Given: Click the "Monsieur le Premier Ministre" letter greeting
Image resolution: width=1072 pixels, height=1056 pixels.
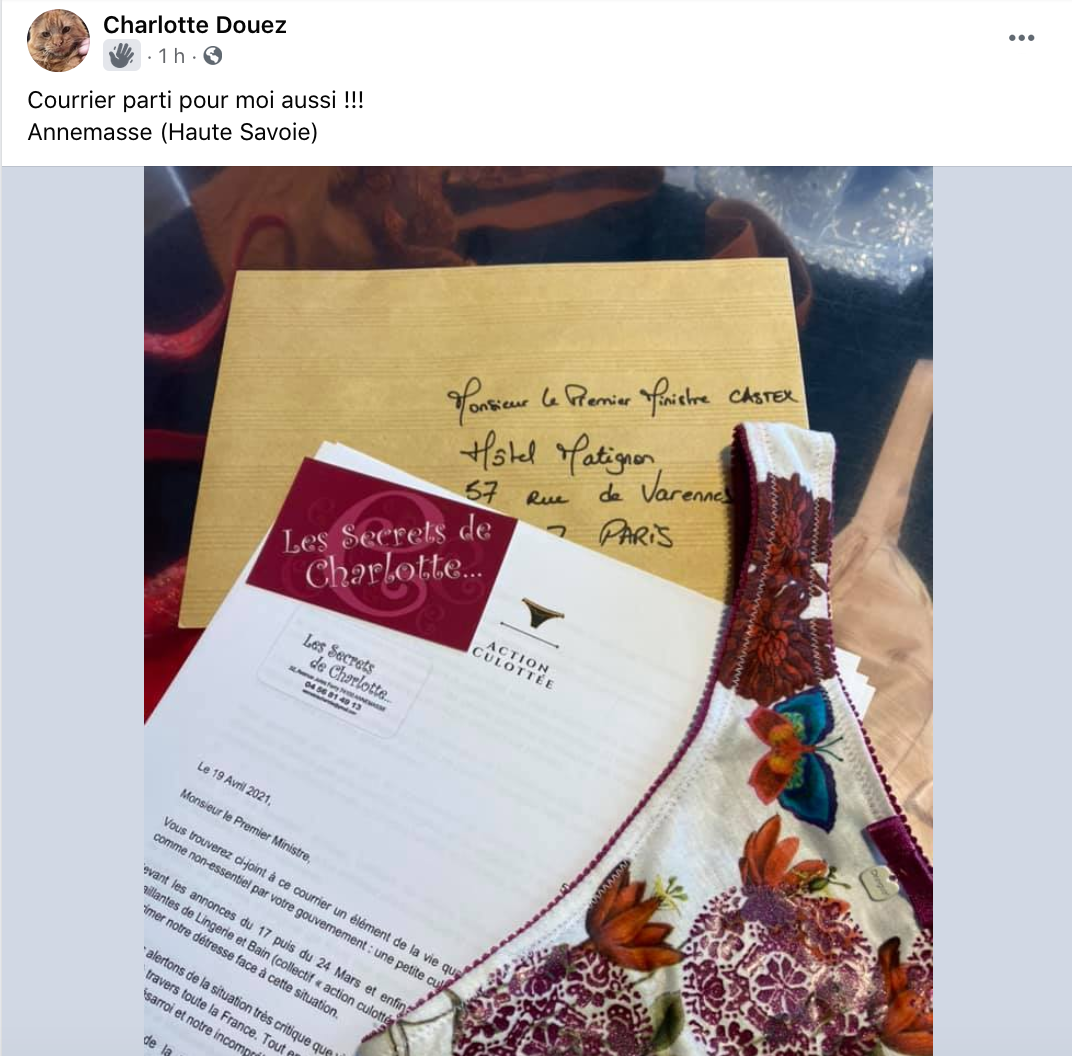Looking at the screenshot, I should pos(245,825).
